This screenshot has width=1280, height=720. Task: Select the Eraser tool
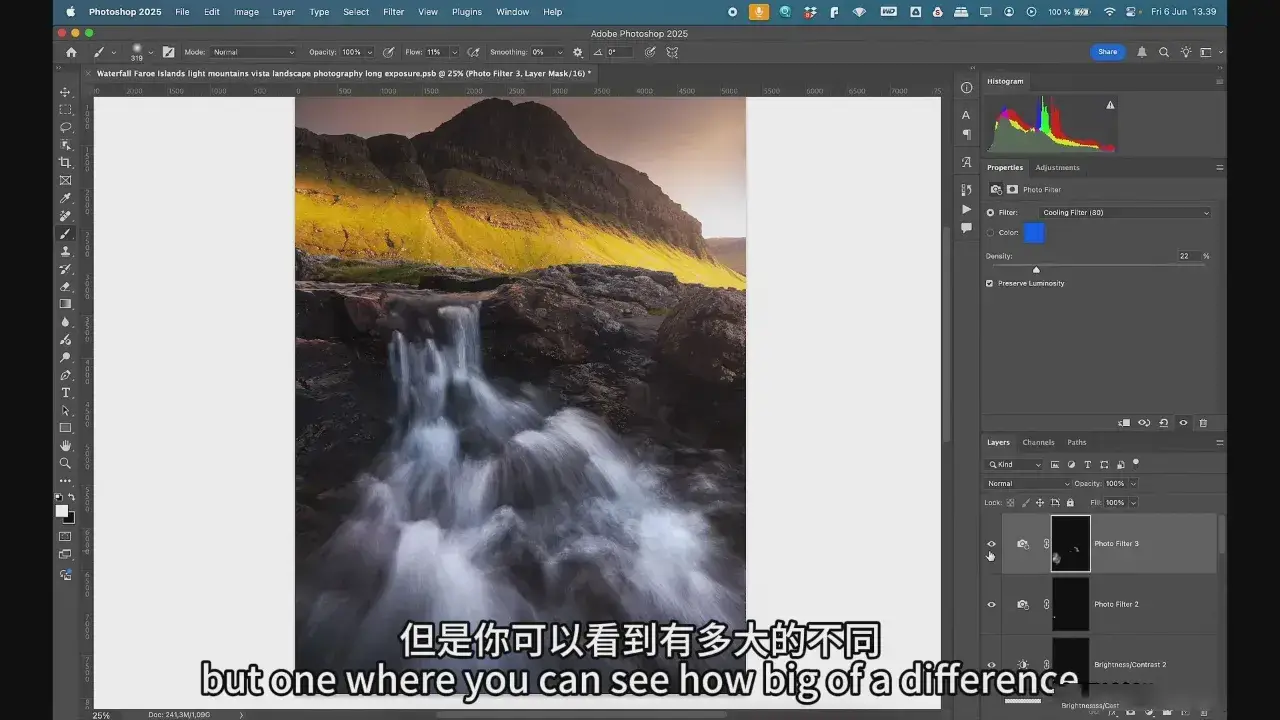66,286
